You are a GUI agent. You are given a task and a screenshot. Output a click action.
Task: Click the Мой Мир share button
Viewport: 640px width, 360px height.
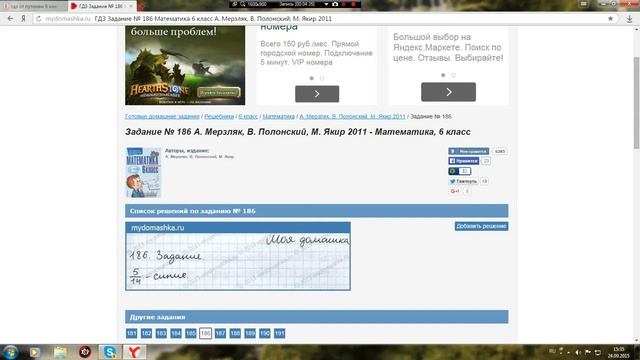[x=460, y=171]
